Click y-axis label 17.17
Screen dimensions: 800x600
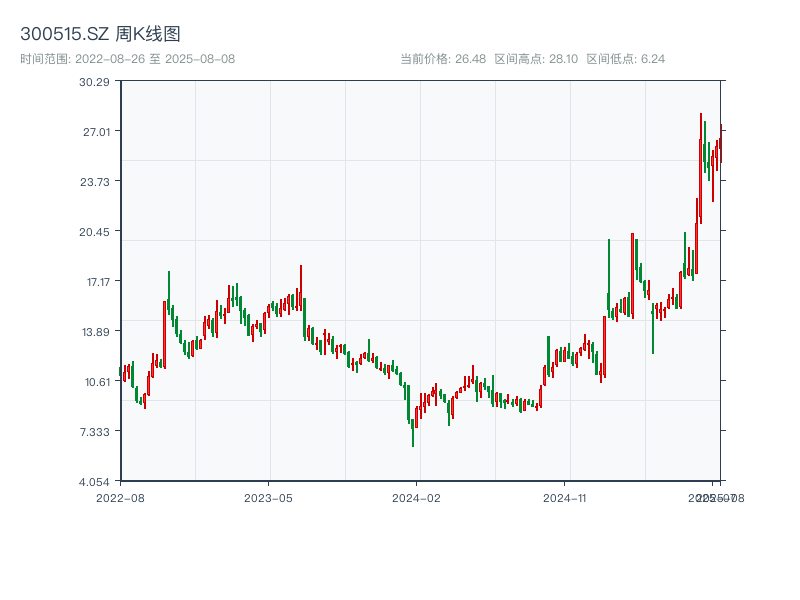(98, 282)
